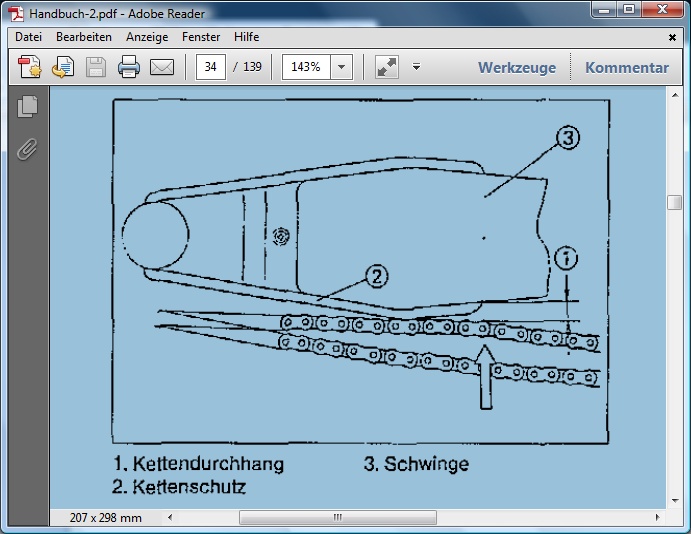Click the Save file floppy icon
The width and height of the screenshot is (691, 534).
96,67
